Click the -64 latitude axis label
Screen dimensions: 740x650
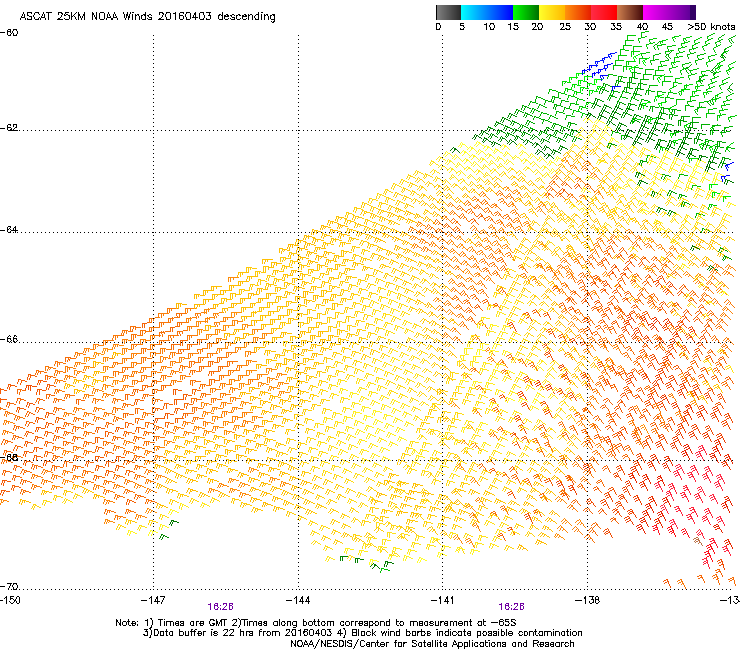coord(9,229)
